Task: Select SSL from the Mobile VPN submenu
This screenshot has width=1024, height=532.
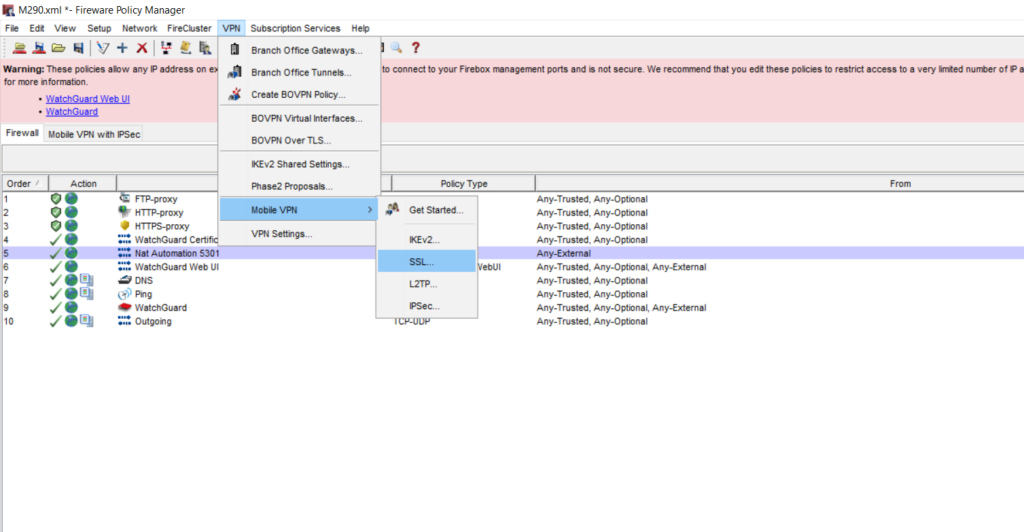Action: [427, 261]
